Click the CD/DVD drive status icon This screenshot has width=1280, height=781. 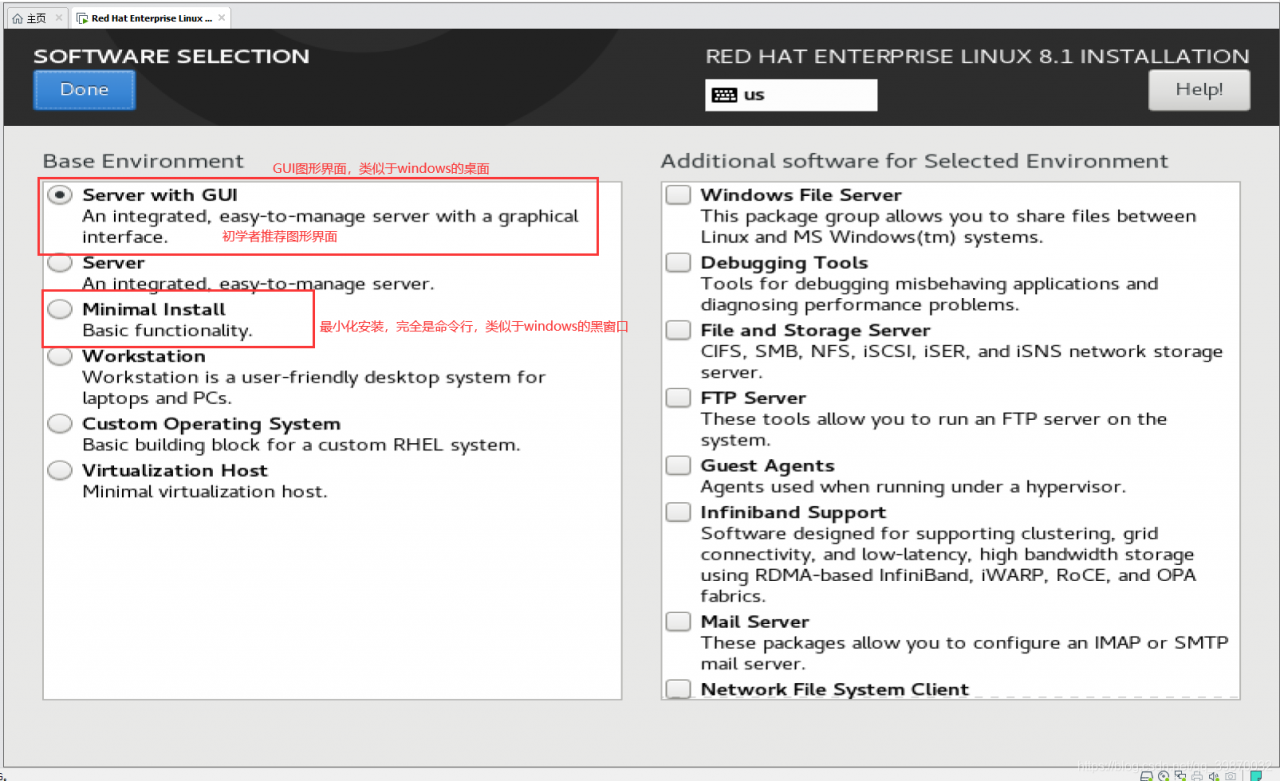1165,775
